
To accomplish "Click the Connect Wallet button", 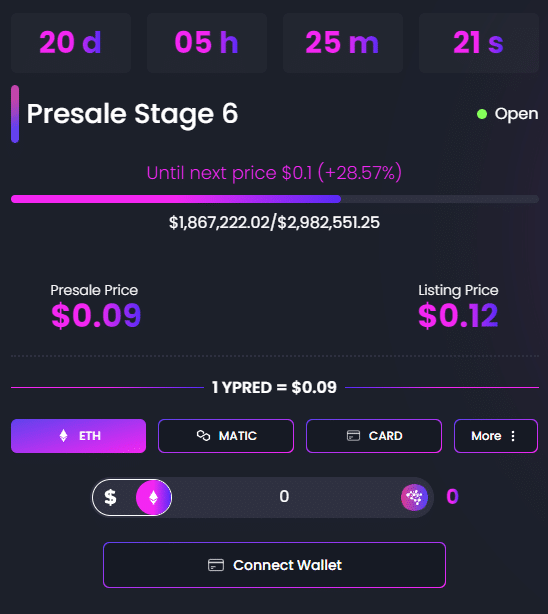I will (275, 565).
